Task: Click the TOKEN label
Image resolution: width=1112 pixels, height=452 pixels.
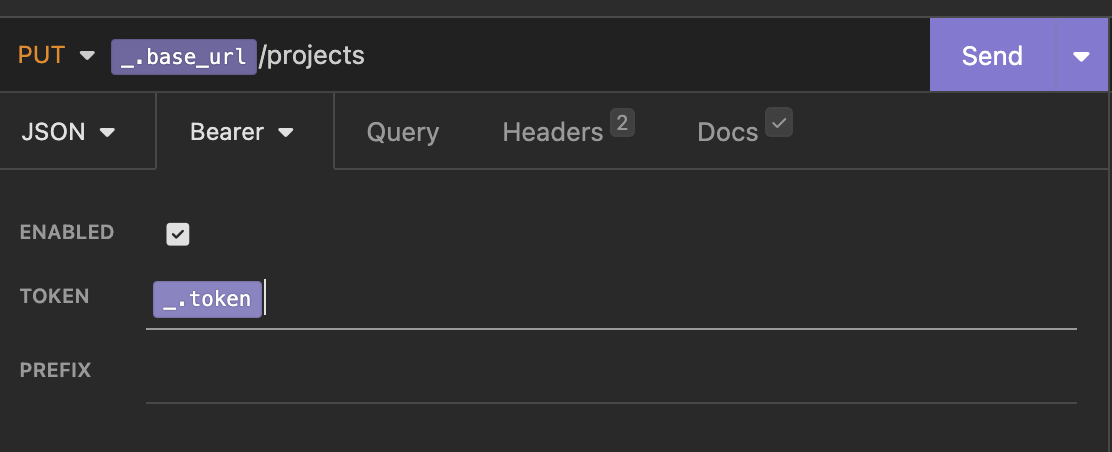Action: coord(55,296)
